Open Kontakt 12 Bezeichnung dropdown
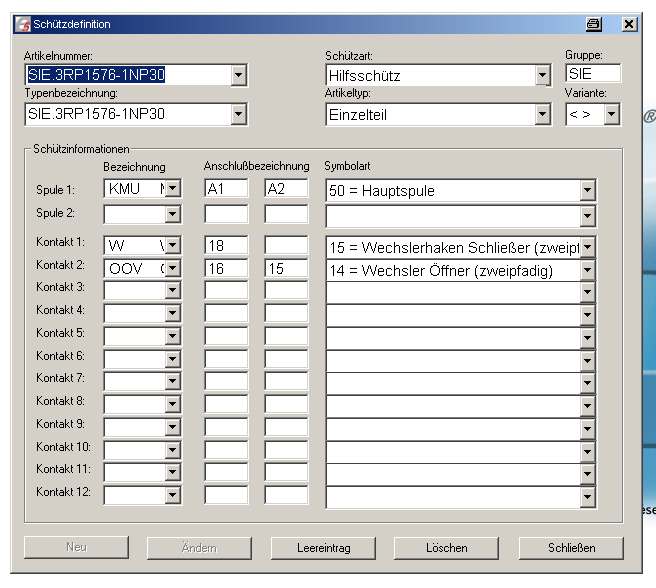The height and width of the screenshot is (588, 656). (x=173, y=496)
